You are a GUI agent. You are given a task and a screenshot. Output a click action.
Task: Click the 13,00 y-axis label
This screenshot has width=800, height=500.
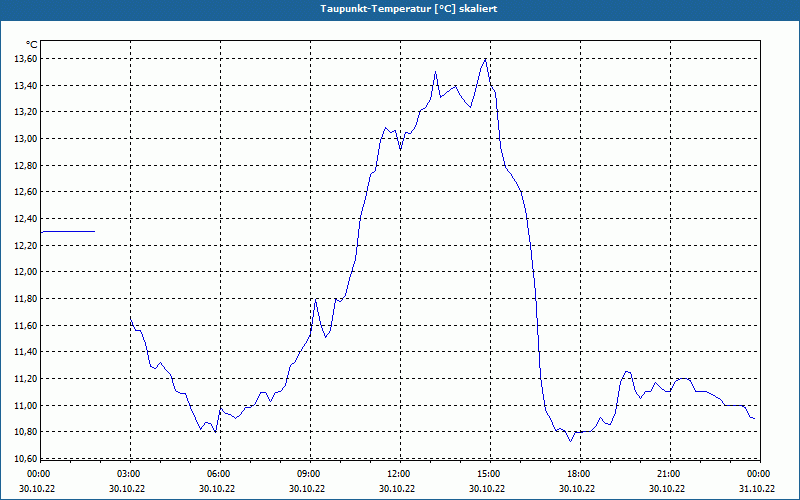point(26,139)
